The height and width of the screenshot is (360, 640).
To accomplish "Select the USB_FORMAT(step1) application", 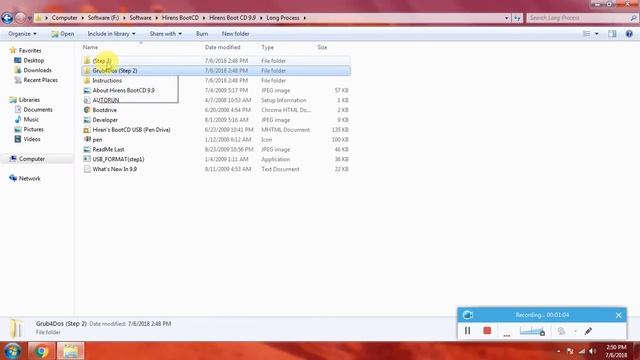I will [216, 159].
